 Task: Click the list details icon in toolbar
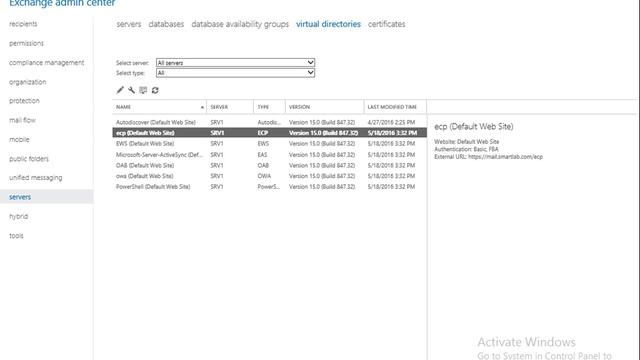[x=143, y=90]
